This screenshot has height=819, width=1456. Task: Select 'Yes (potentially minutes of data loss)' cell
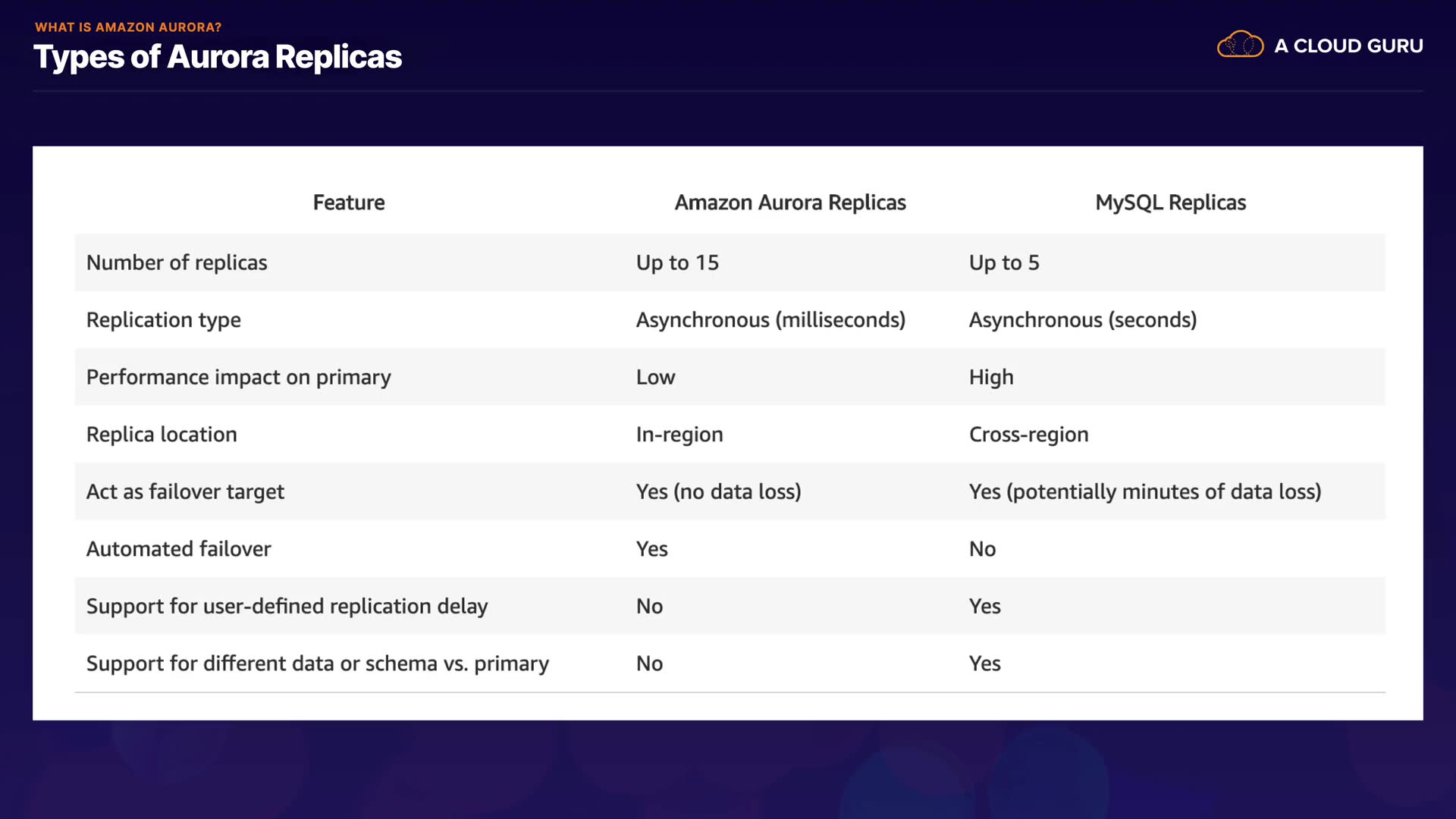click(1145, 491)
